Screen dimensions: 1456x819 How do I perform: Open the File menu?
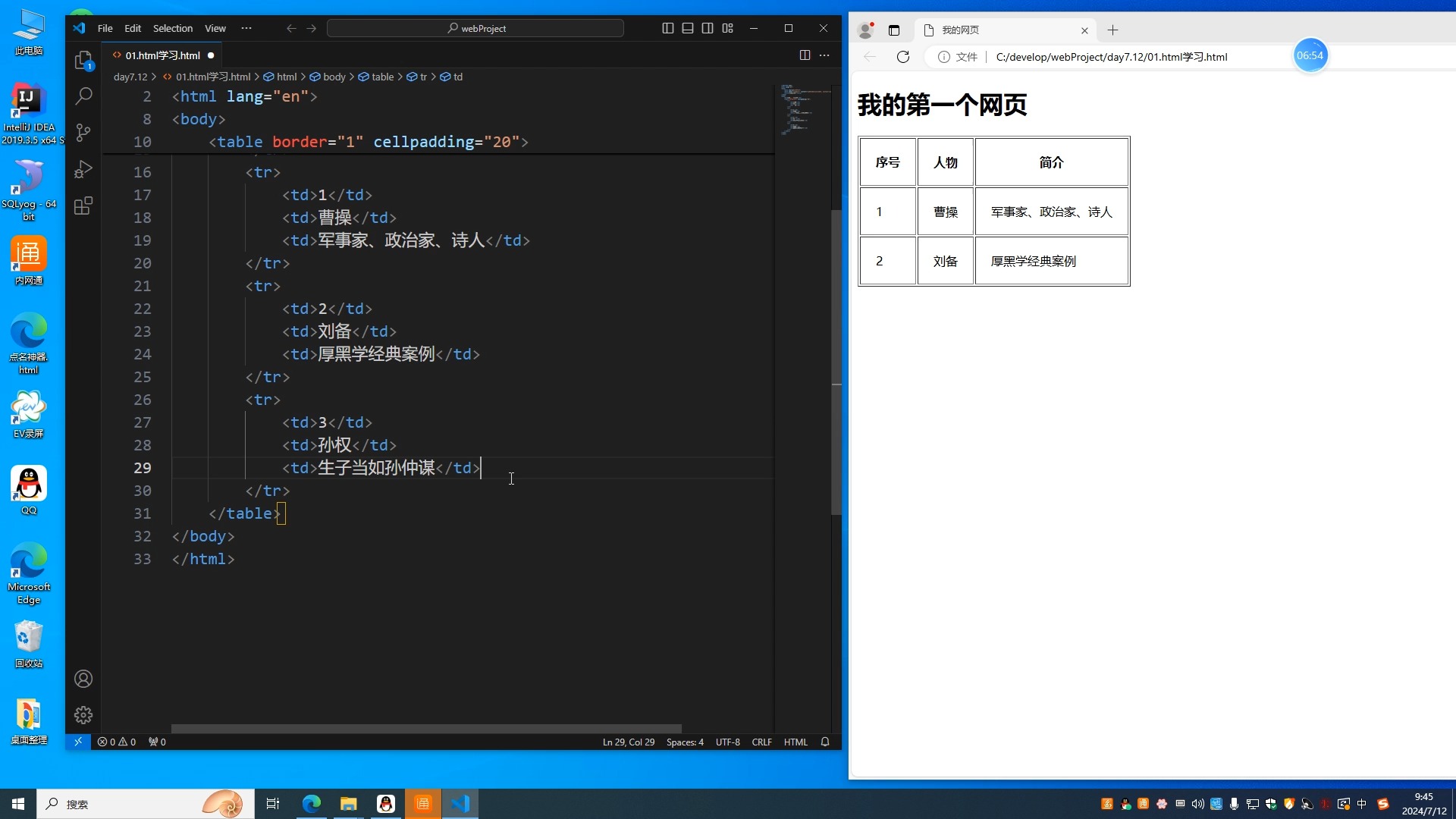coord(105,28)
